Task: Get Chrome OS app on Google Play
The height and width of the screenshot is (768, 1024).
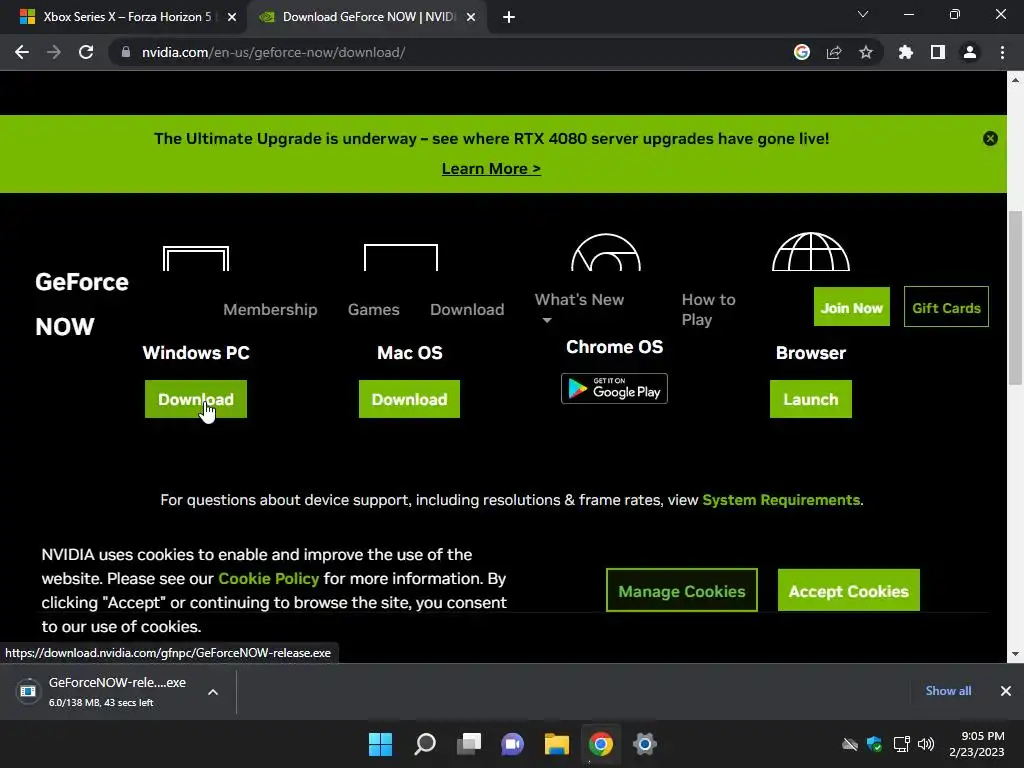Action: tap(614, 389)
